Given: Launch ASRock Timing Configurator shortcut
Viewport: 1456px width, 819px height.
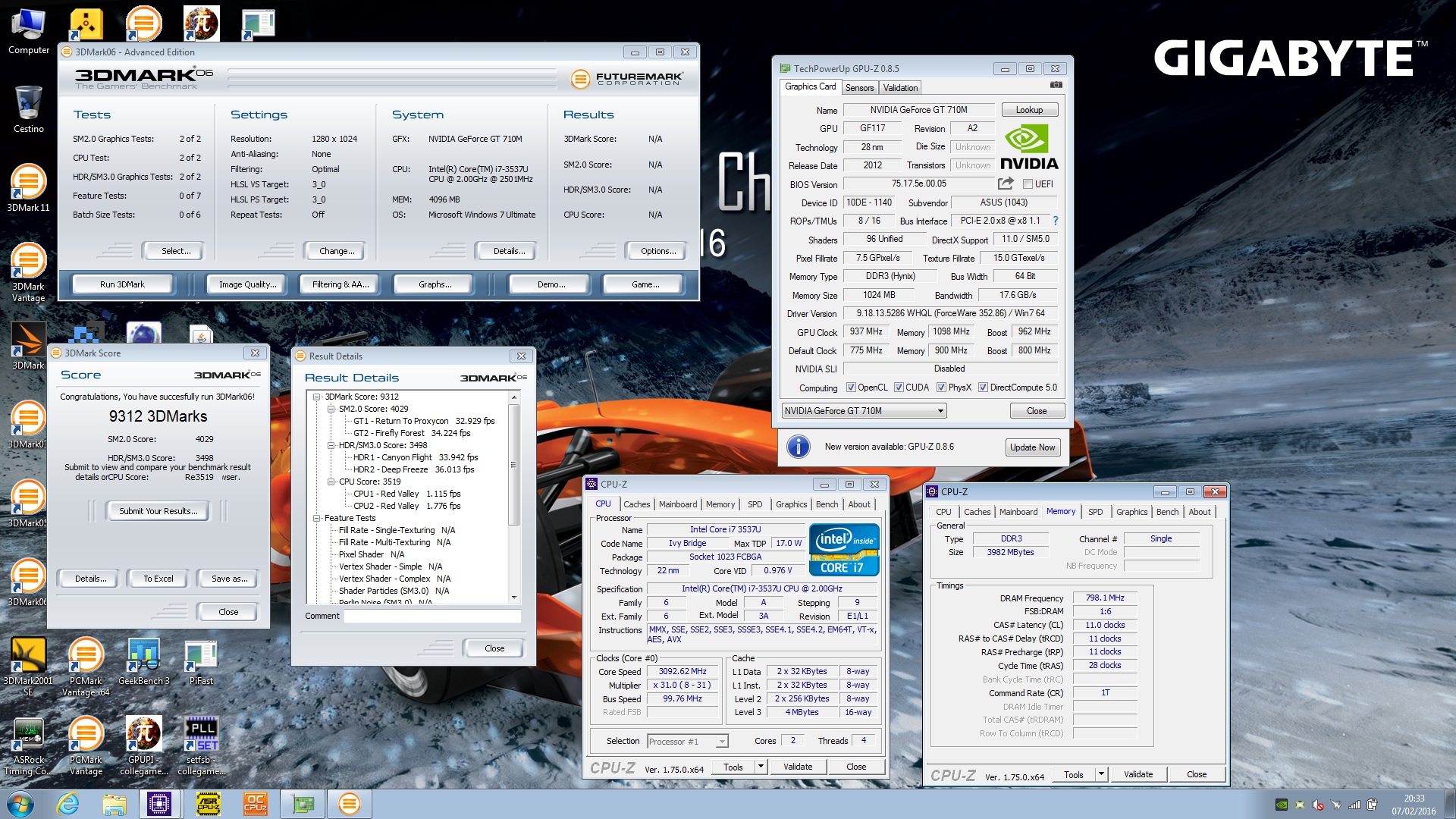Looking at the screenshot, I should pyautogui.click(x=28, y=746).
